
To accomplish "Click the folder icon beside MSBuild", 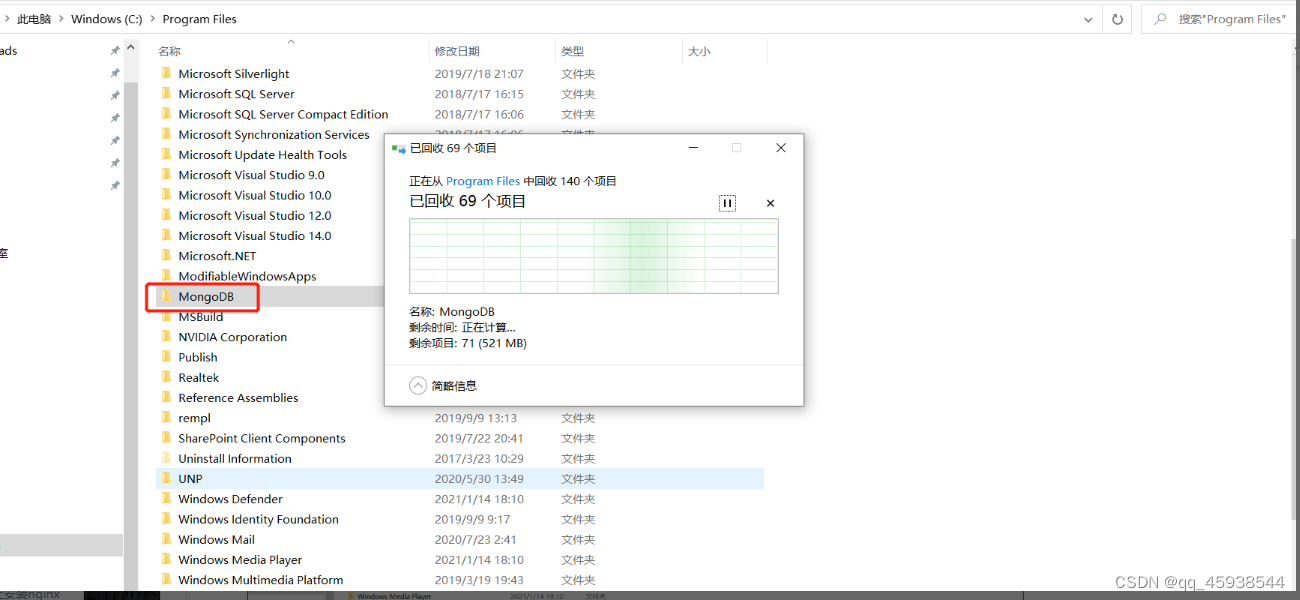I will pos(167,316).
